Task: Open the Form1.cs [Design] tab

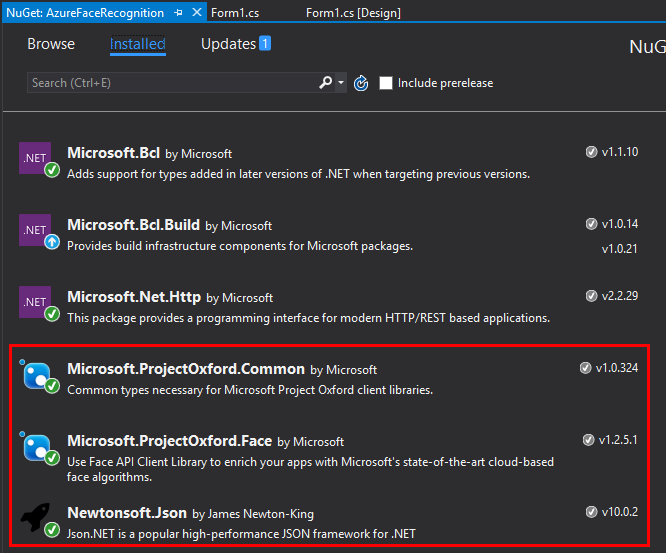Action: click(353, 13)
